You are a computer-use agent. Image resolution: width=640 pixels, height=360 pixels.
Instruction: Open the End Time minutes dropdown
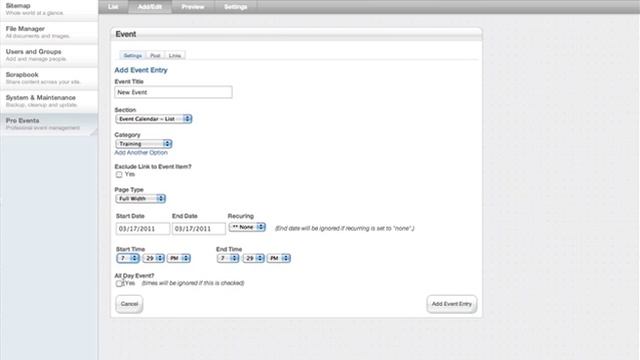tap(253, 258)
